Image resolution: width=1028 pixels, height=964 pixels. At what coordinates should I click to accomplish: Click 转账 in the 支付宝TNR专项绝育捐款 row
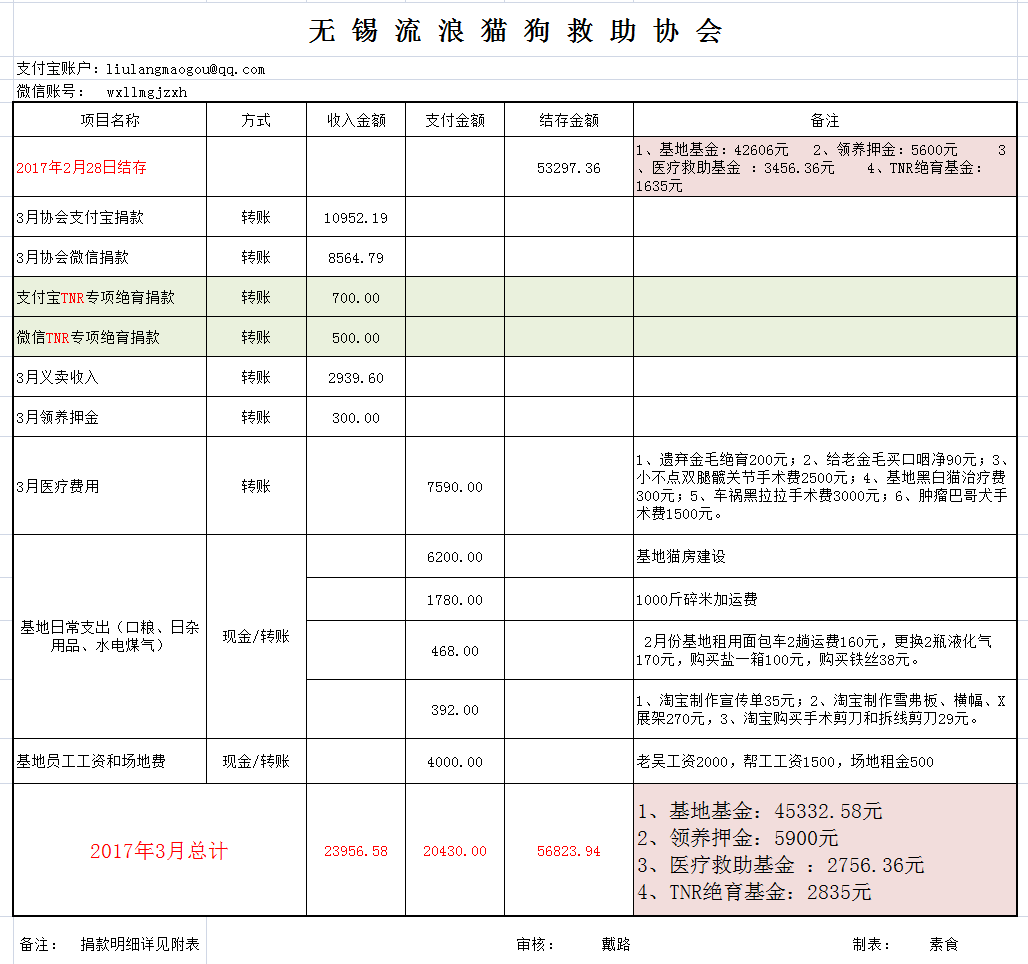pos(256,297)
